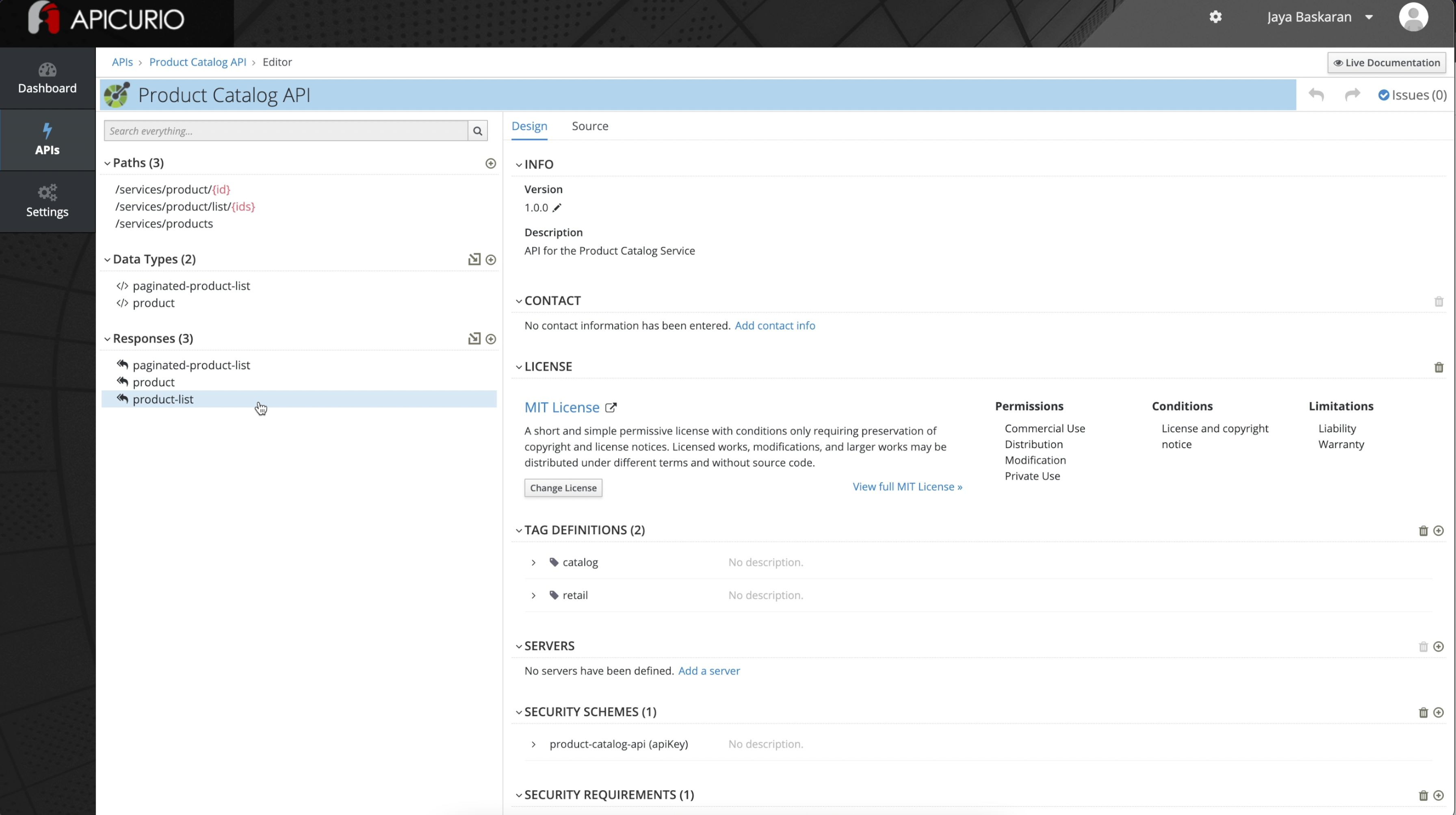Collapse the SECURITY SCHEMES section
Image resolution: width=1456 pixels, height=815 pixels.
519,713
